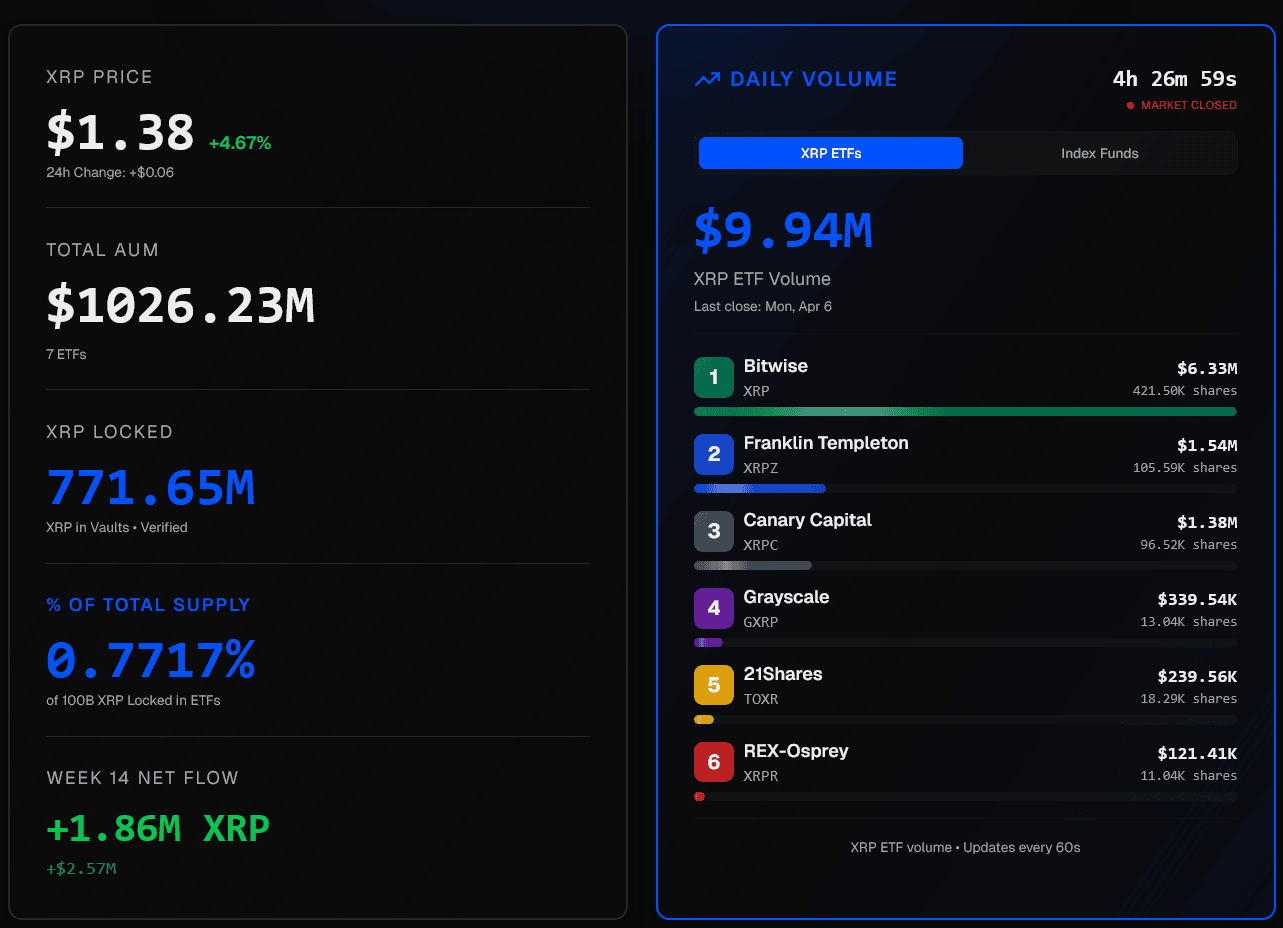
Task: Click the green rank 1 Bitwise badge
Action: coord(714,377)
